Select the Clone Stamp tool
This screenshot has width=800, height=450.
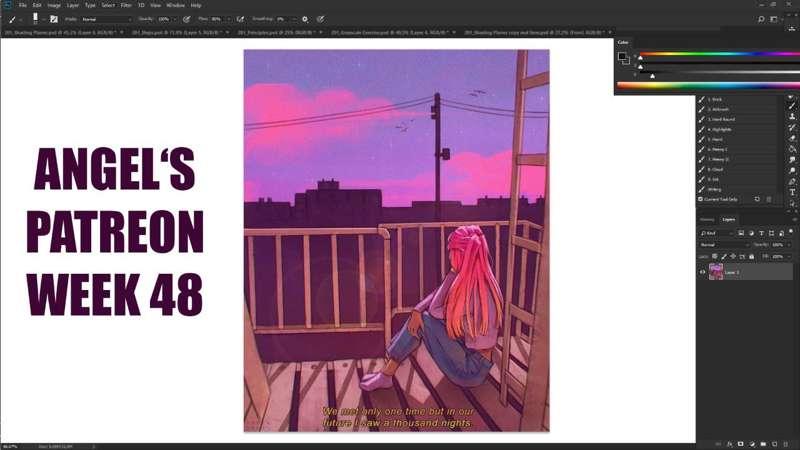[792, 116]
